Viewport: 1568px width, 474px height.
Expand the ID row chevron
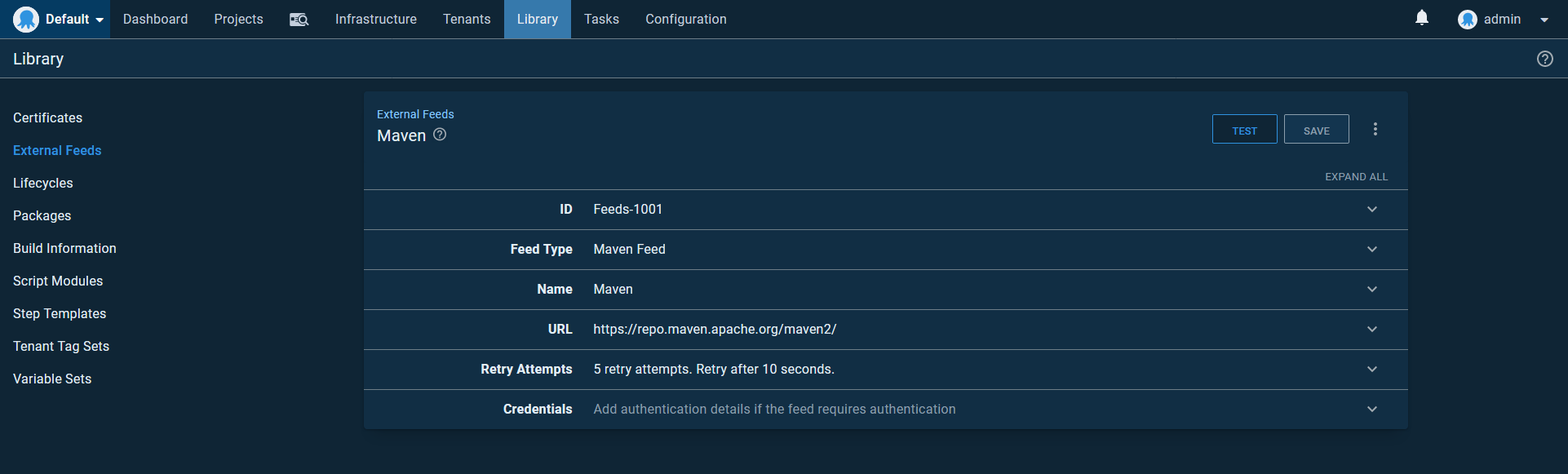point(1371,210)
